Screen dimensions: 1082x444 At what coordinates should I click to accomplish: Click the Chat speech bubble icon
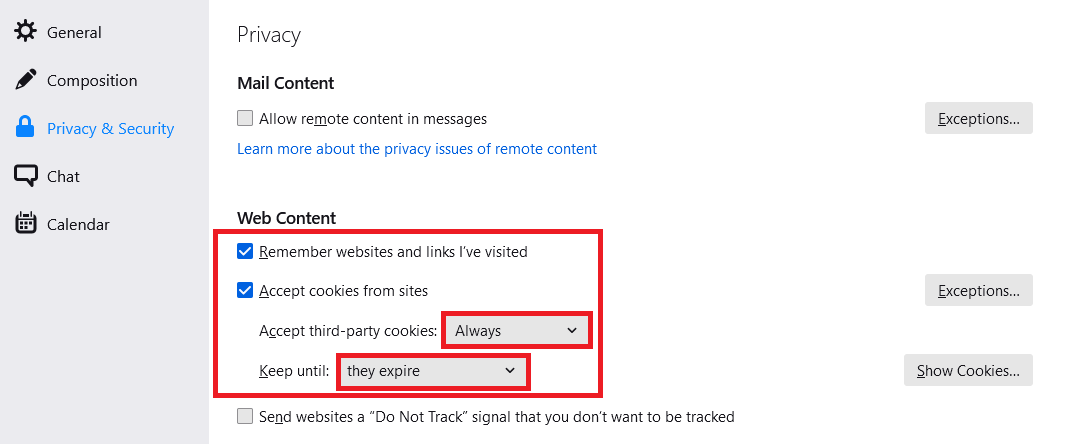(x=25, y=176)
